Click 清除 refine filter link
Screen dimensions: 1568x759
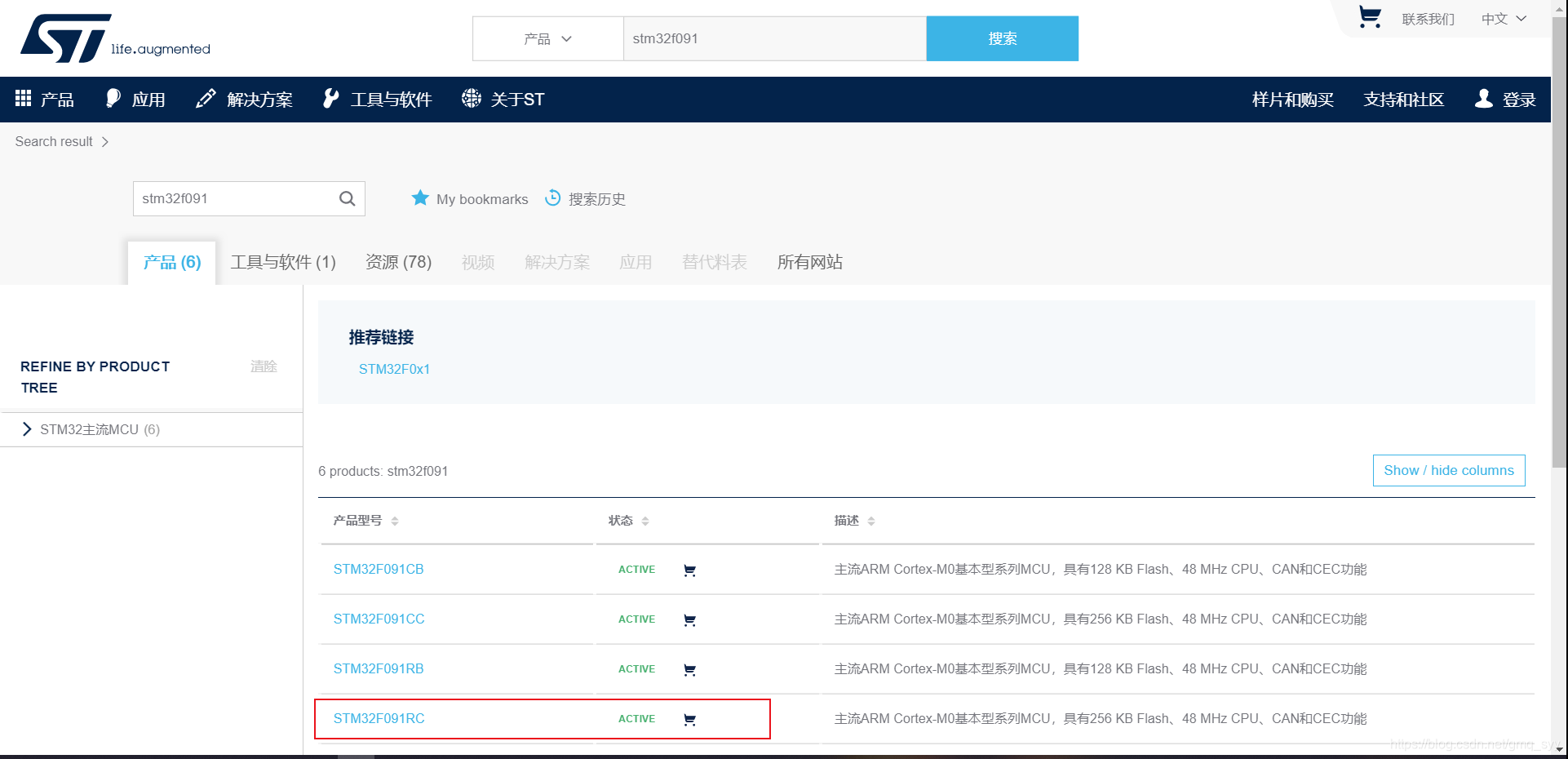264,366
